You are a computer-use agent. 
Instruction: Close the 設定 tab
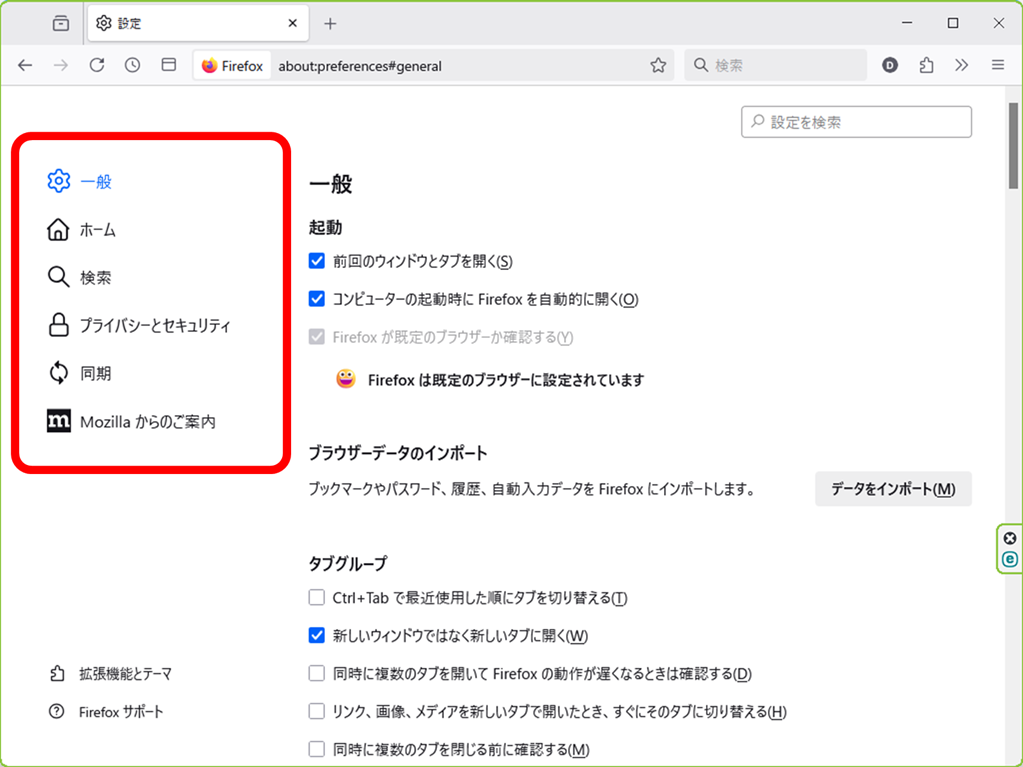tap(292, 23)
